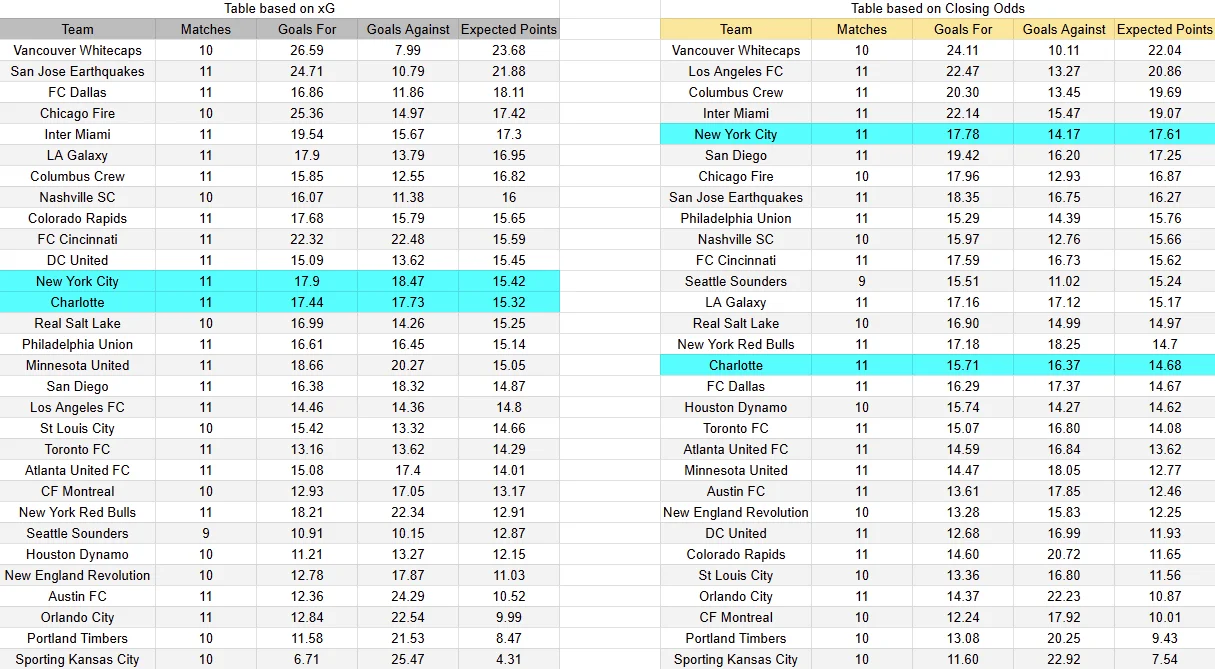Click Chicago Fire in the xG table
The width and height of the screenshot is (1215, 669).
point(78,113)
